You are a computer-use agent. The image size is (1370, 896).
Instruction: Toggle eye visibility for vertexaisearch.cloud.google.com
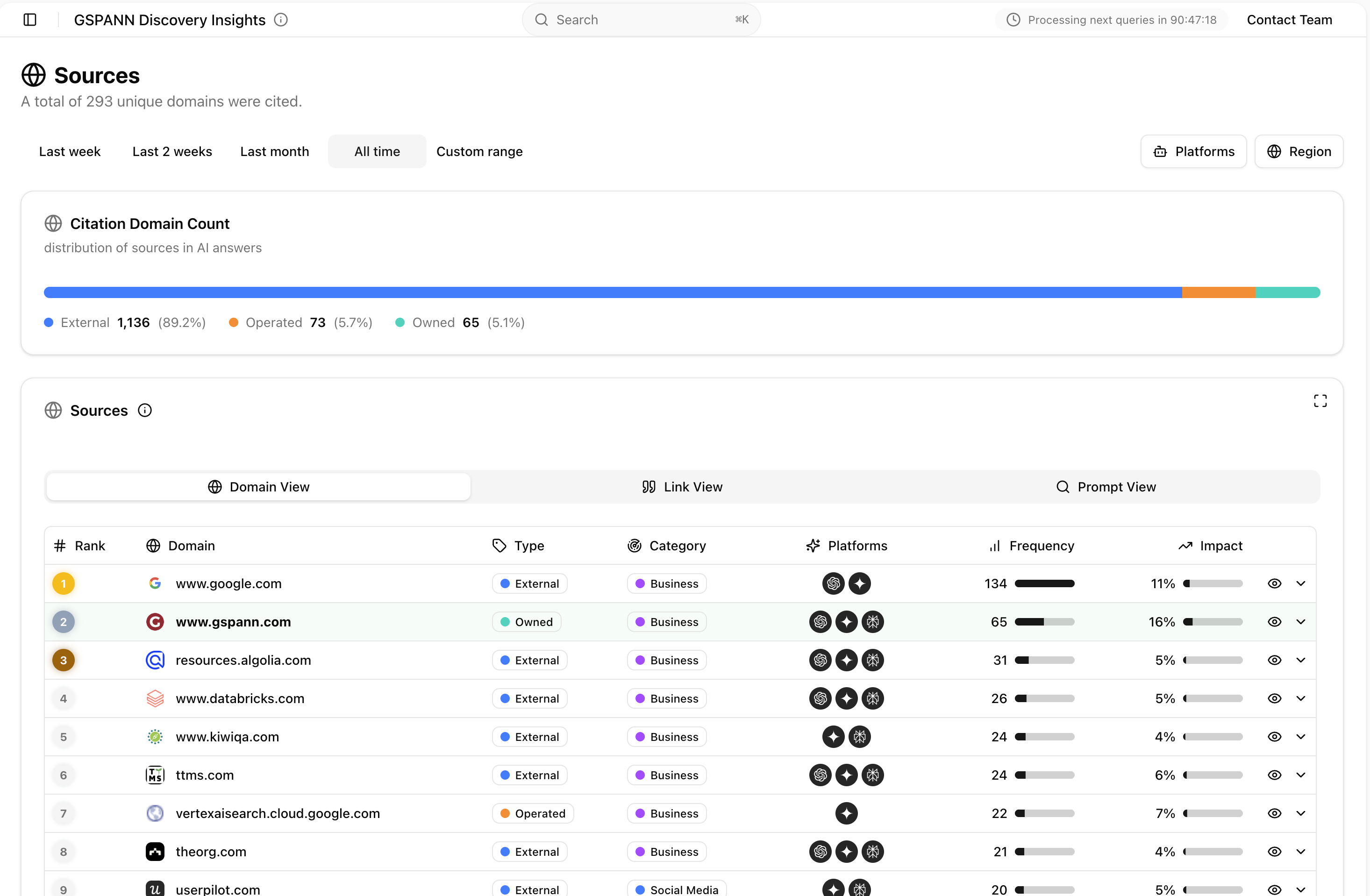tap(1274, 813)
